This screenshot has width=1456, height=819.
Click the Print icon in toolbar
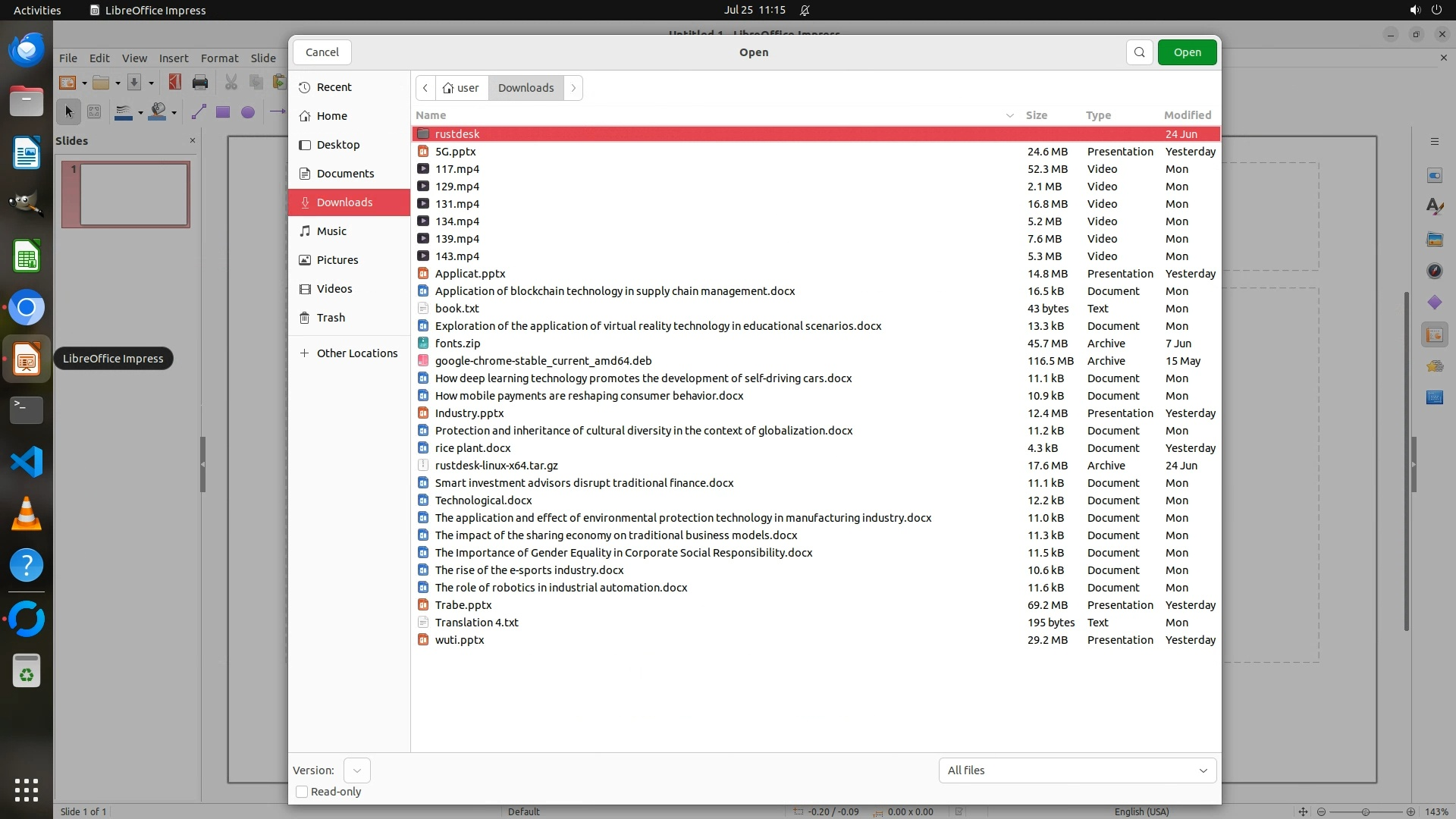pos(200,83)
